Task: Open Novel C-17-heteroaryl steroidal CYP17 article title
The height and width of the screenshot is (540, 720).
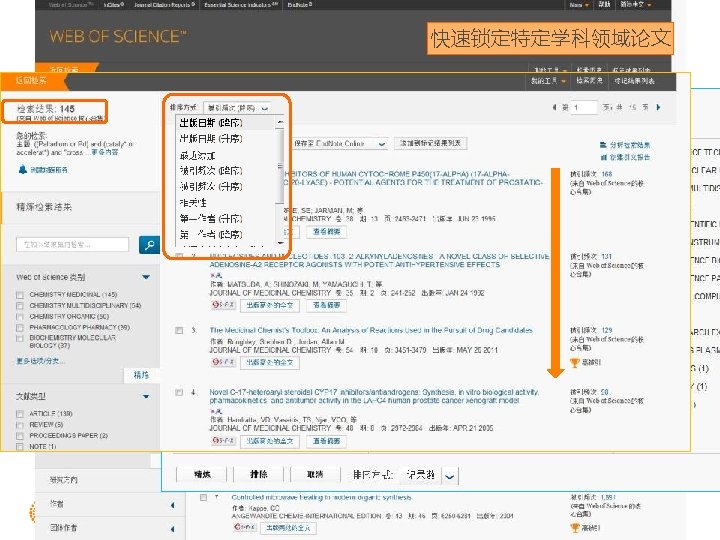Action: click(374, 396)
